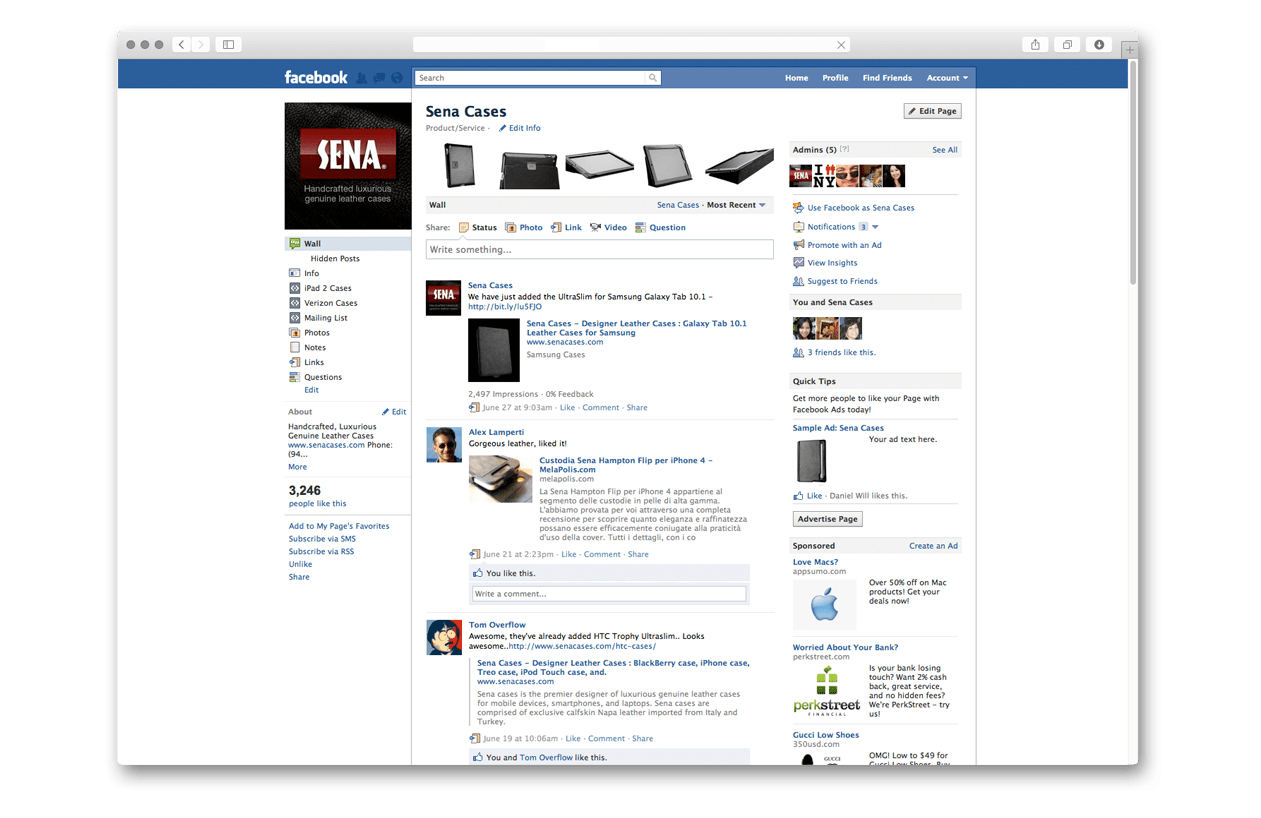Click Promote with an Ad
The width and height of the screenshot is (1261, 818).
point(844,245)
